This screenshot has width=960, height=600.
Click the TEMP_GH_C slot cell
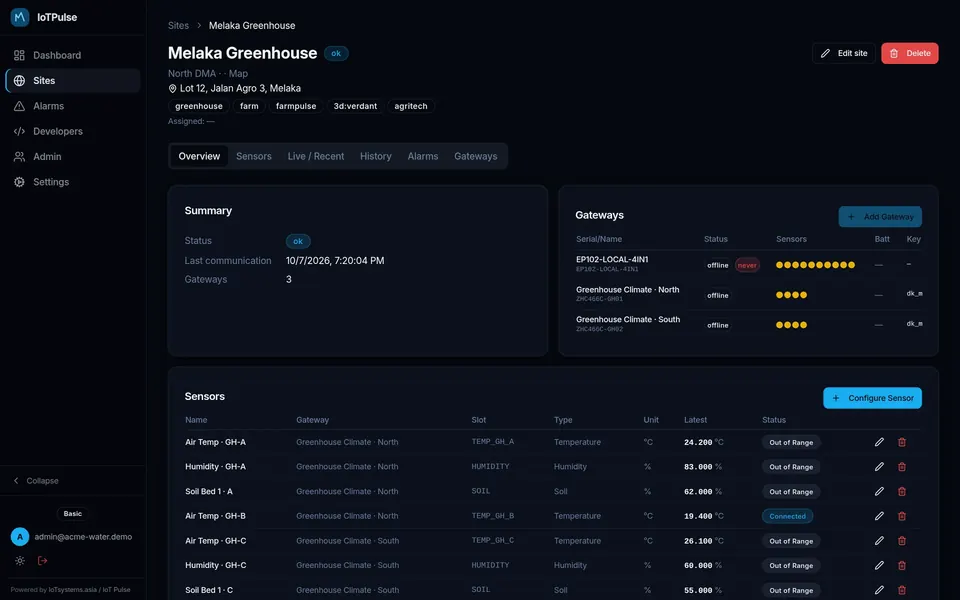click(x=492, y=541)
